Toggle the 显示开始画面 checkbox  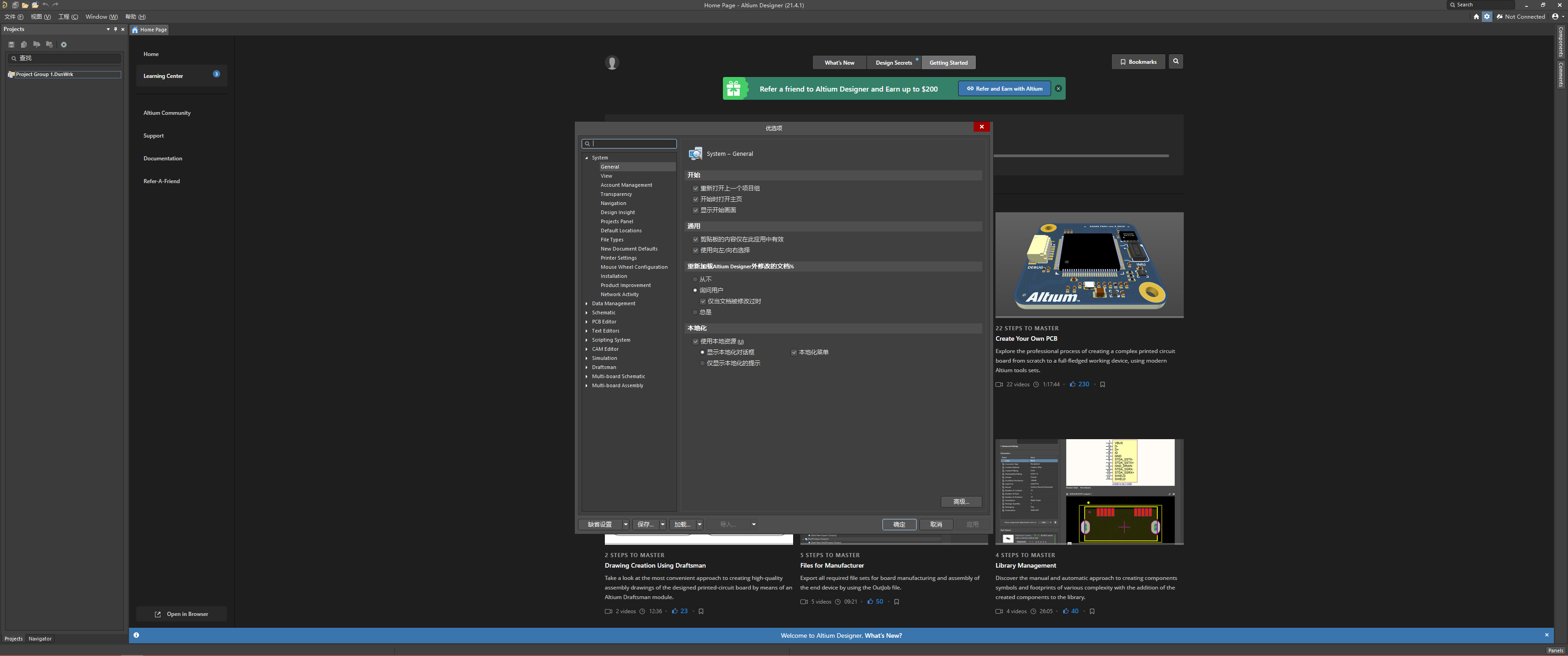pos(695,210)
